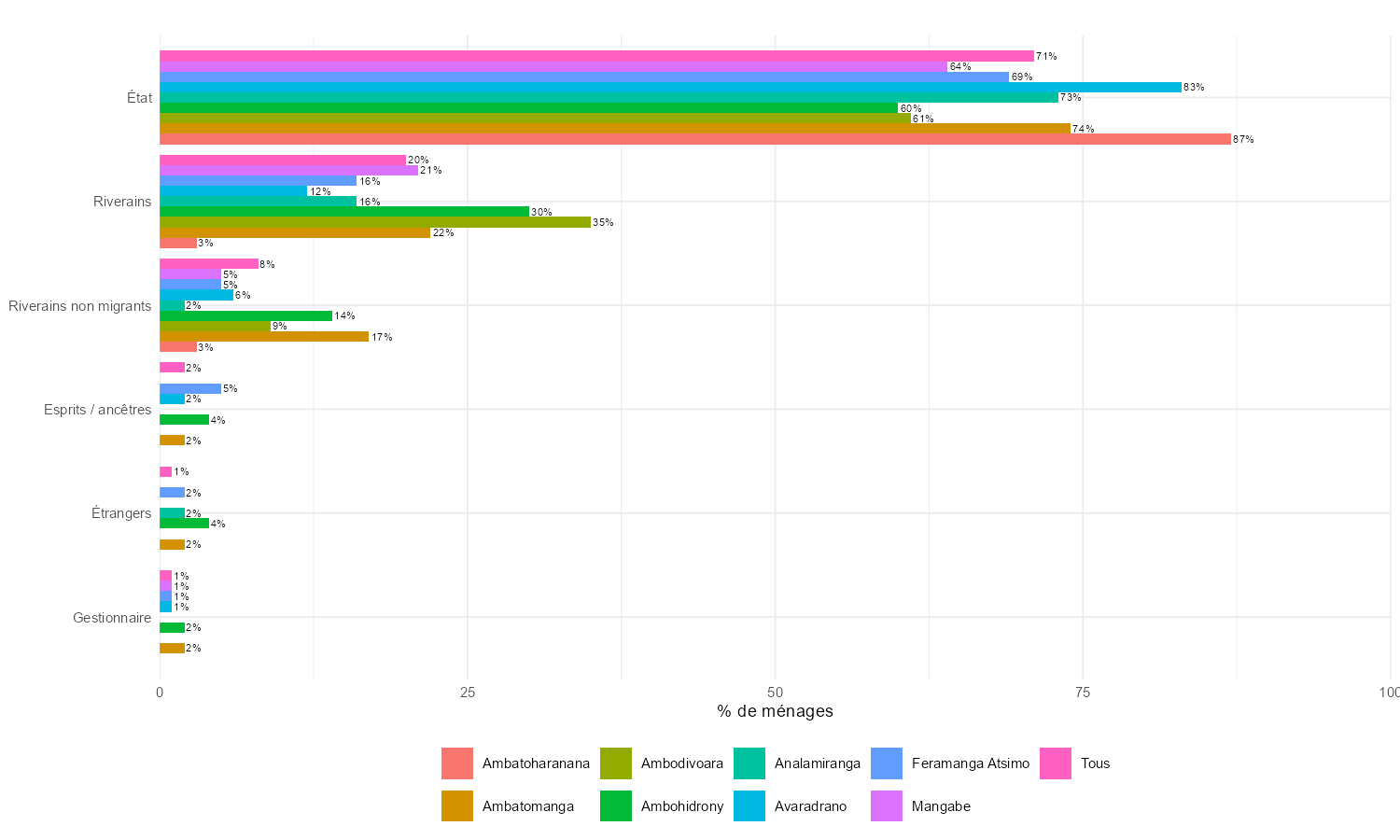Click the Mangabe purple legend swatch

pyautogui.click(x=887, y=806)
